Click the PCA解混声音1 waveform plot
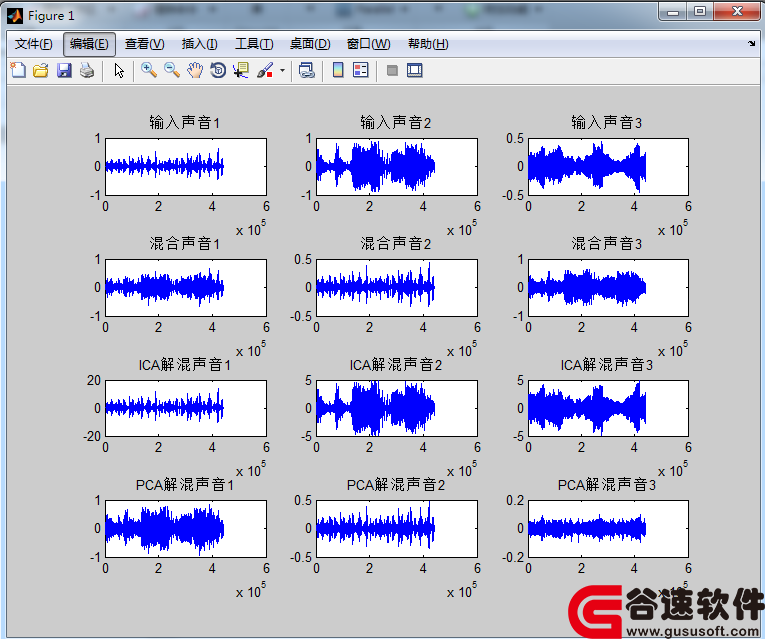 point(186,529)
